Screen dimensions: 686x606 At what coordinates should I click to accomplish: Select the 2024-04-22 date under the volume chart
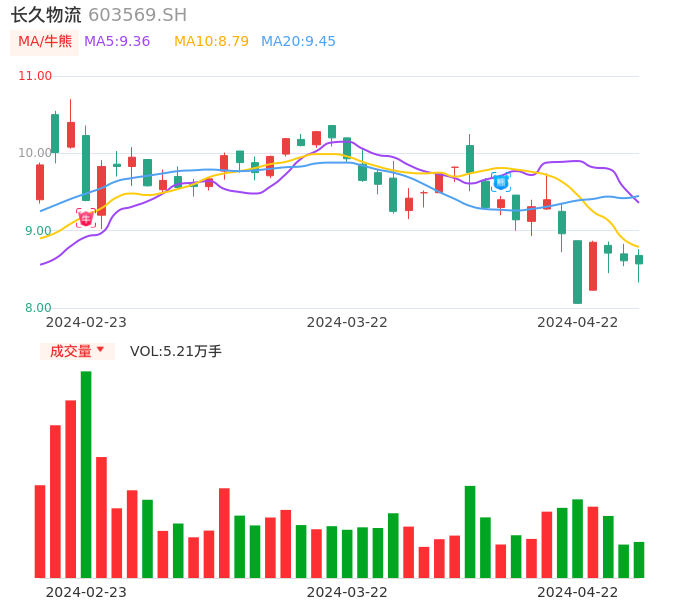coord(578,592)
